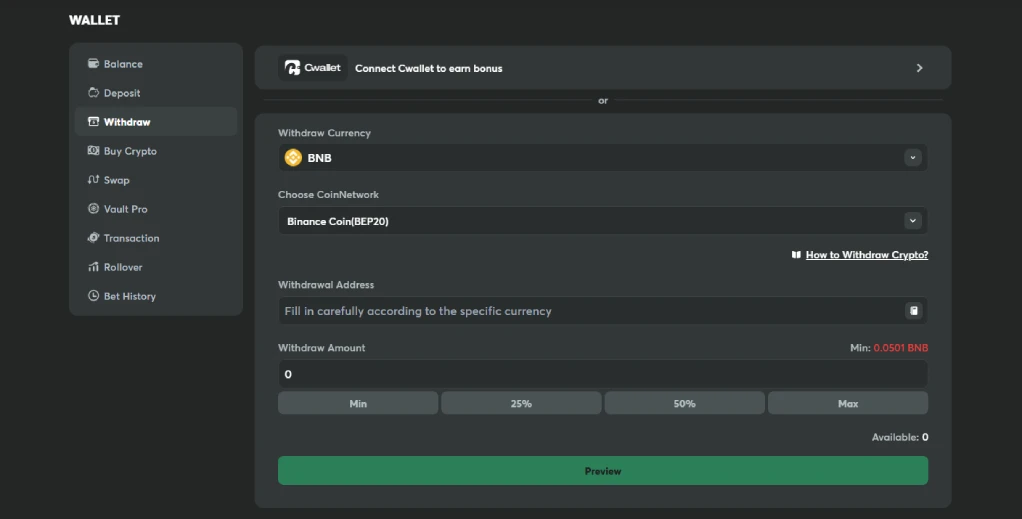The image size is (1022, 519).
Task: Open the Balance menu label
Action: (x=123, y=64)
